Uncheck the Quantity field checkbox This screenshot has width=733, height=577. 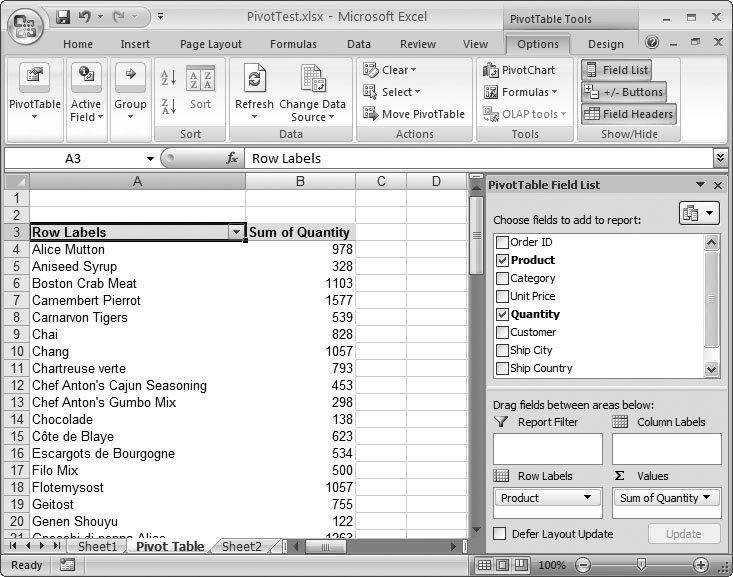pos(503,314)
